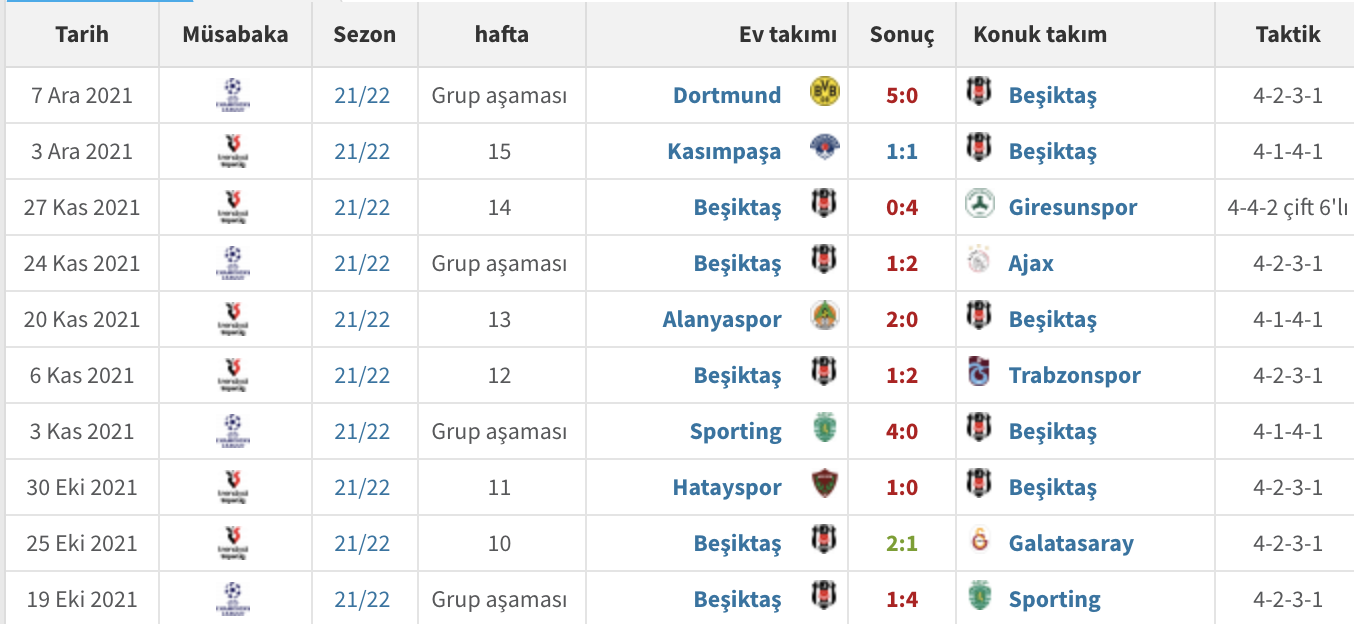Click Süper Lig logo for 3 Ara 2021
1354x624 pixels.
tap(233, 150)
